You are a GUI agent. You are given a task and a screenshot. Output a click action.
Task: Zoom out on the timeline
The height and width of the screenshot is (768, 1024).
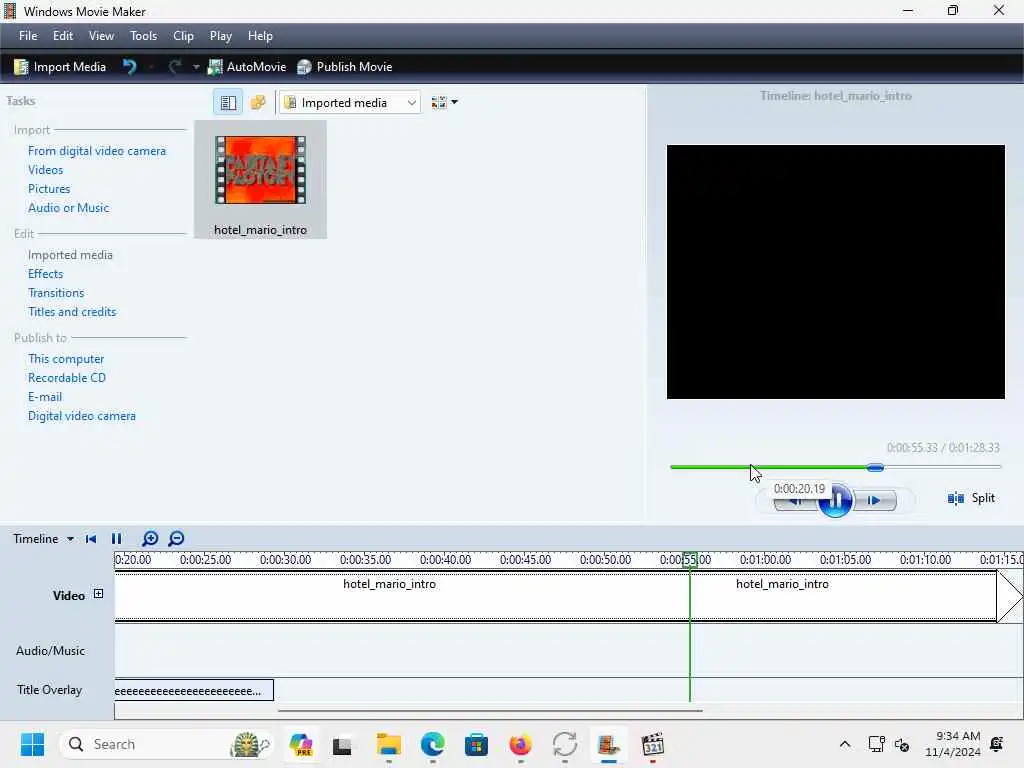coord(176,539)
